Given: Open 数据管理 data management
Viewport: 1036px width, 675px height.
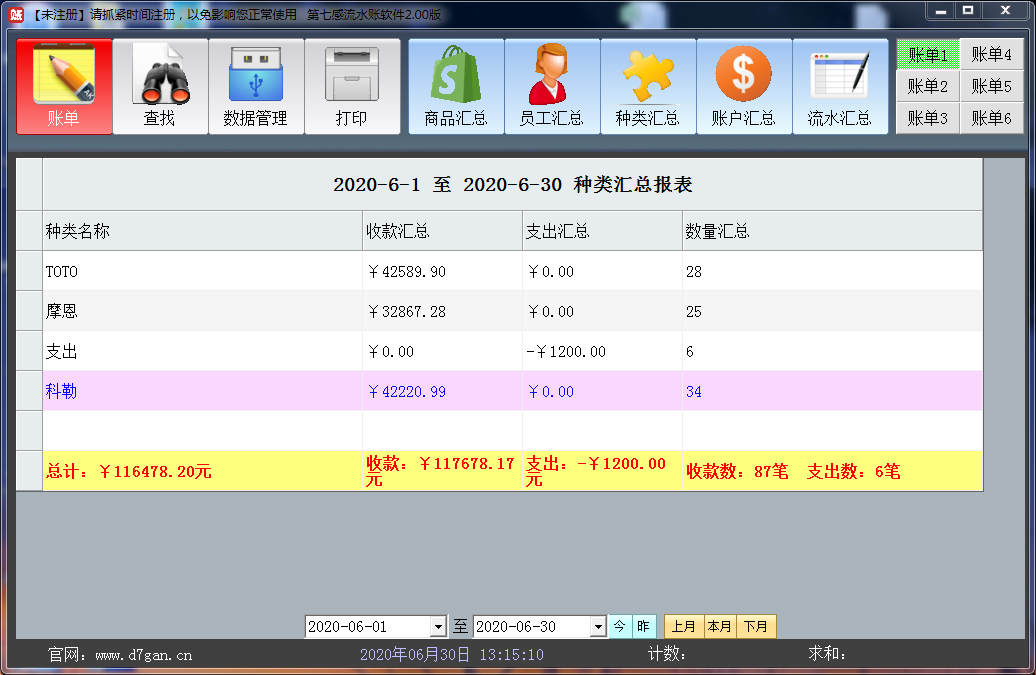Looking at the screenshot, I should (255, 87).
